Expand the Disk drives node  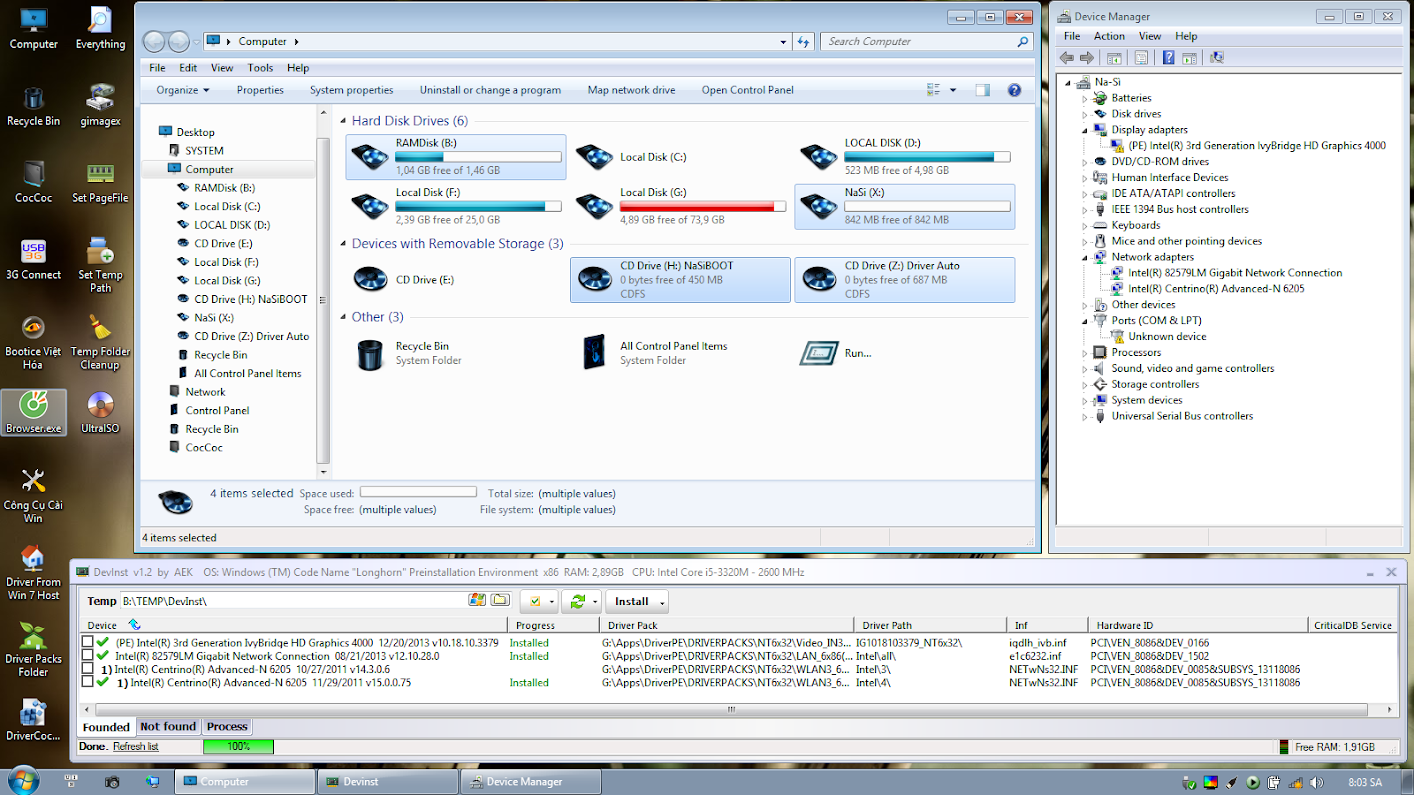pyautogui.click(x=1085, y=114)
